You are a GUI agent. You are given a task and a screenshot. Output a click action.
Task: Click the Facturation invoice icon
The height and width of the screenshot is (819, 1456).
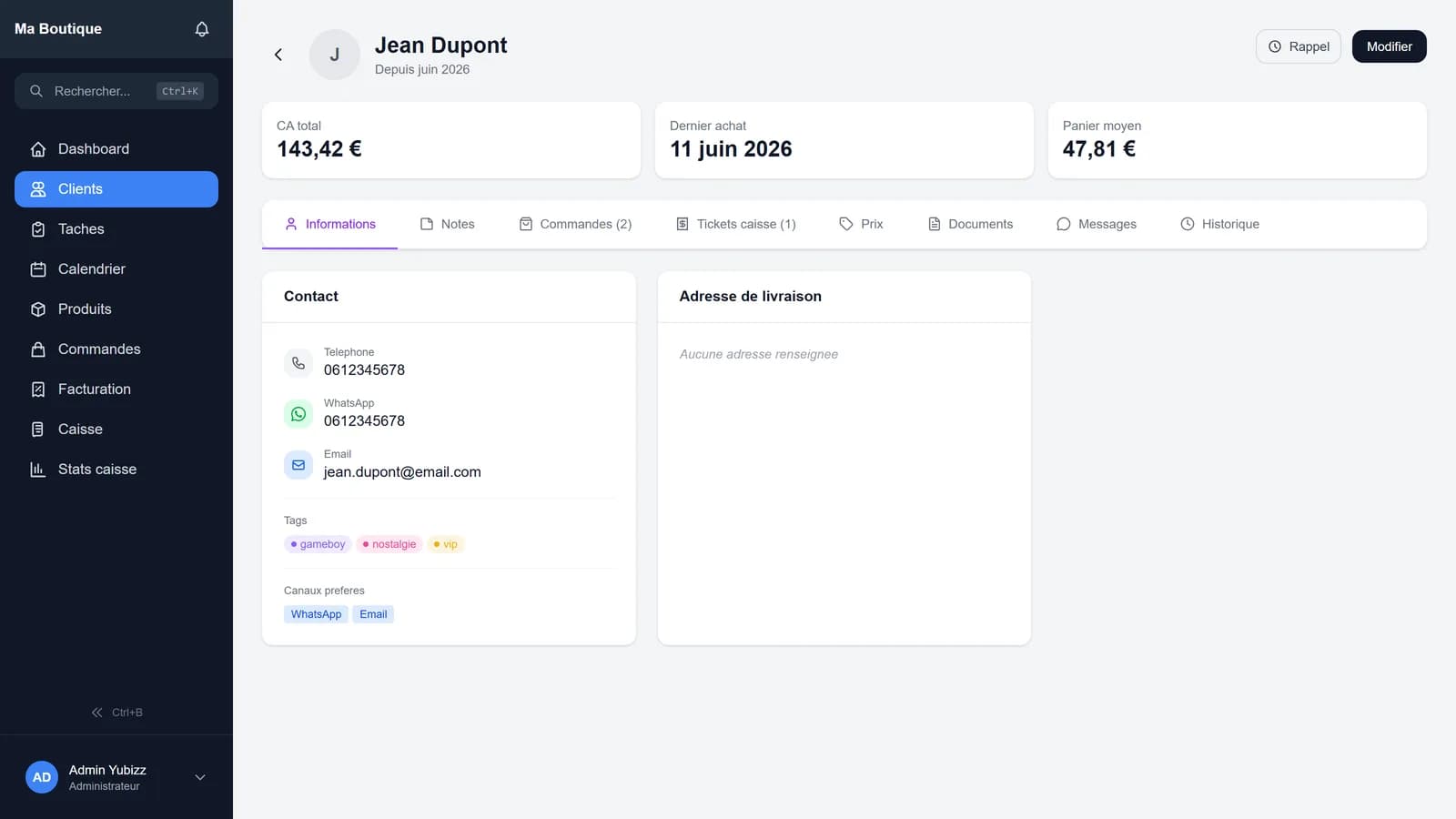click(38, 389)
